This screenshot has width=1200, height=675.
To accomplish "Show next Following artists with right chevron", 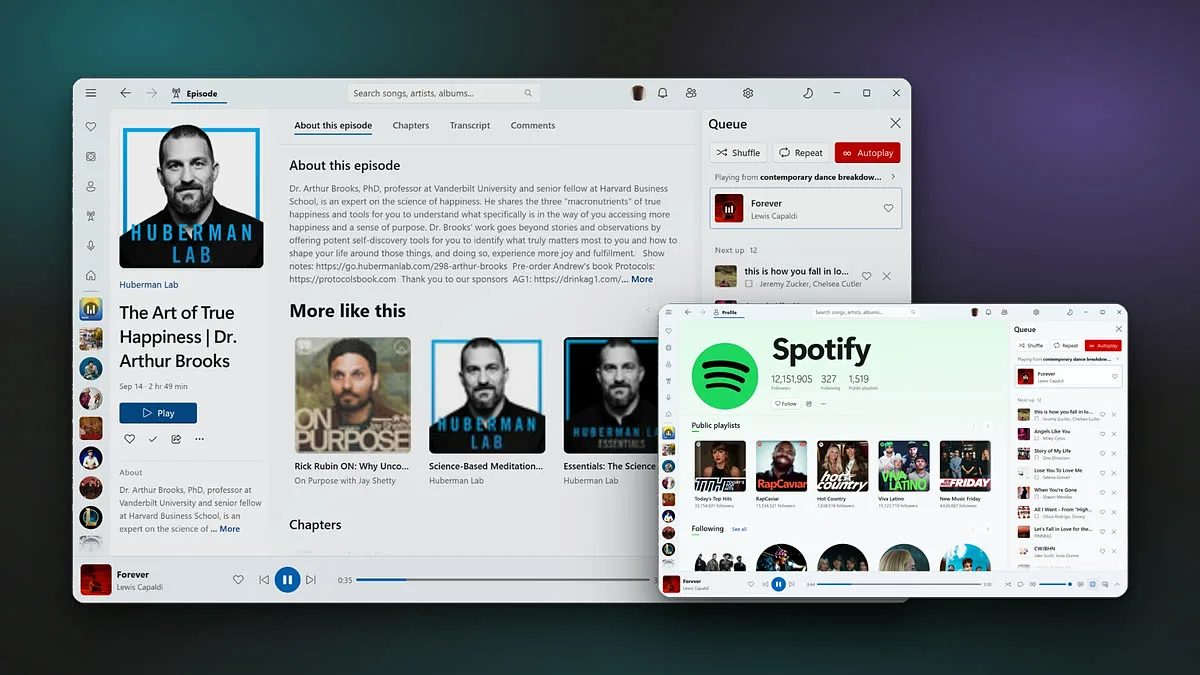I will click(988, 529).
